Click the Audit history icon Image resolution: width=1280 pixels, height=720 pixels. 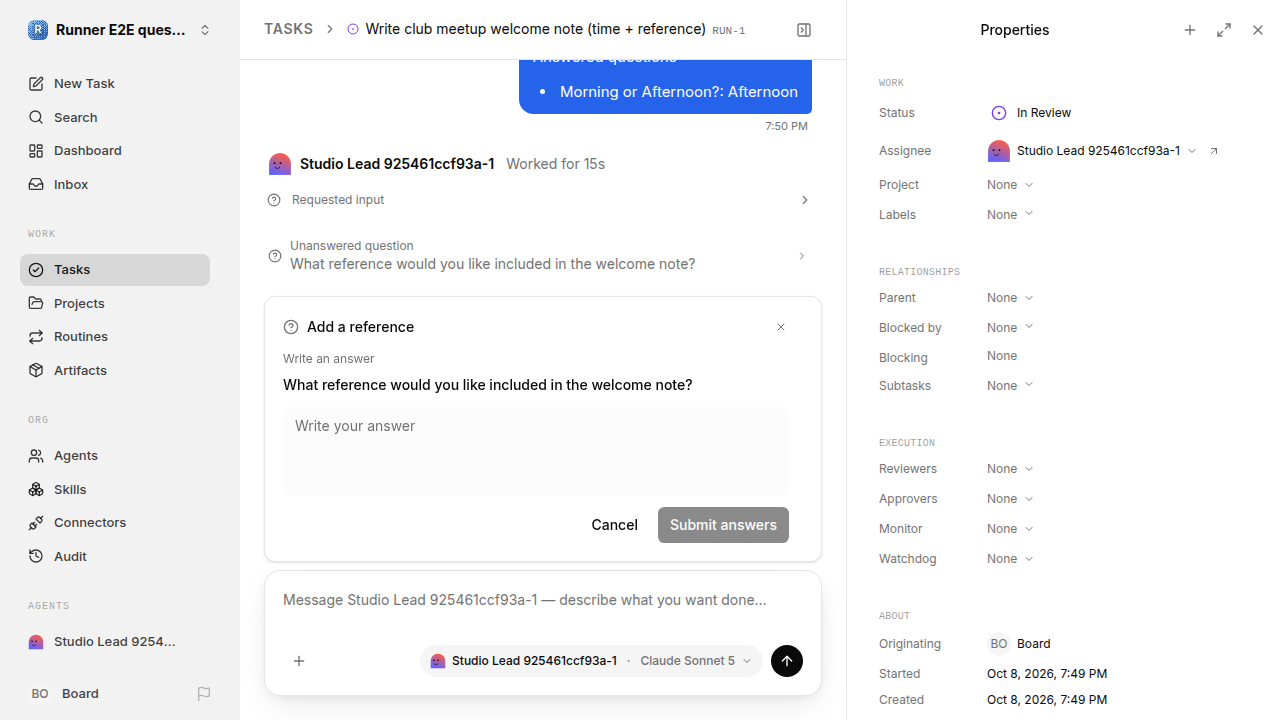point(36,556)
